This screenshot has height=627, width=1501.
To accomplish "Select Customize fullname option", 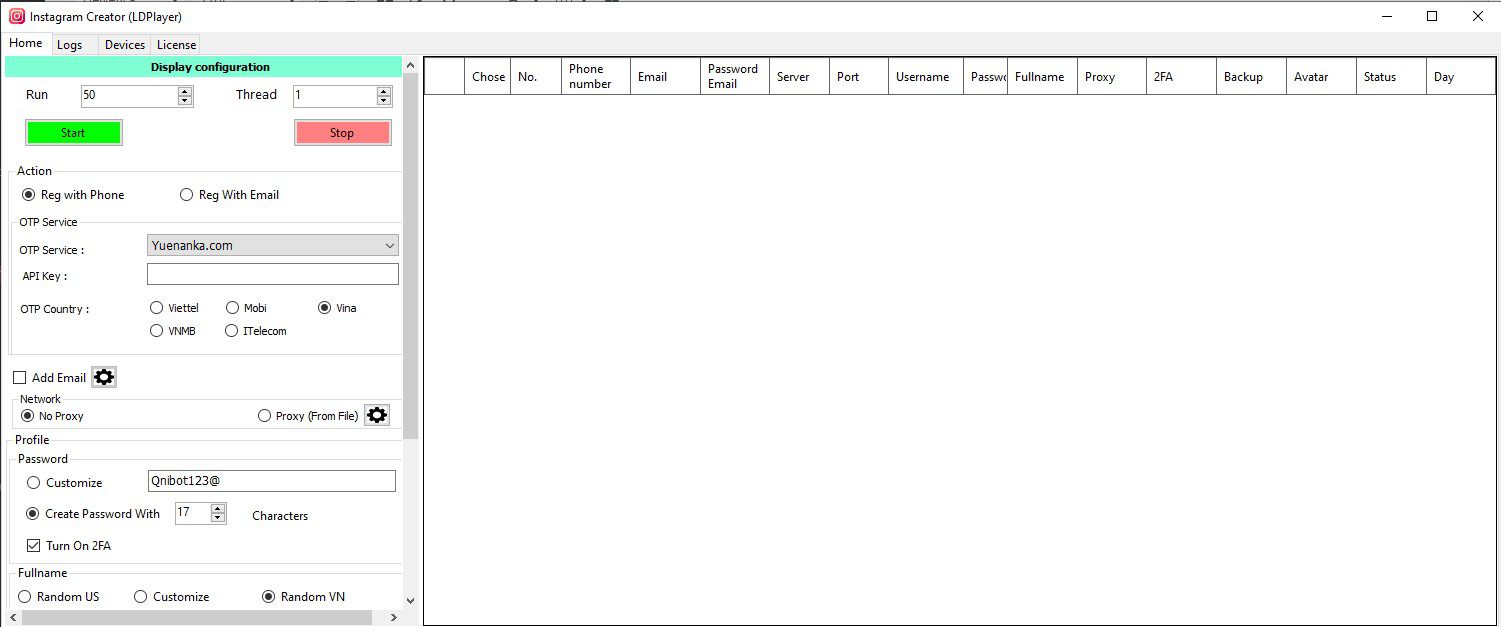I will point(172,597).
